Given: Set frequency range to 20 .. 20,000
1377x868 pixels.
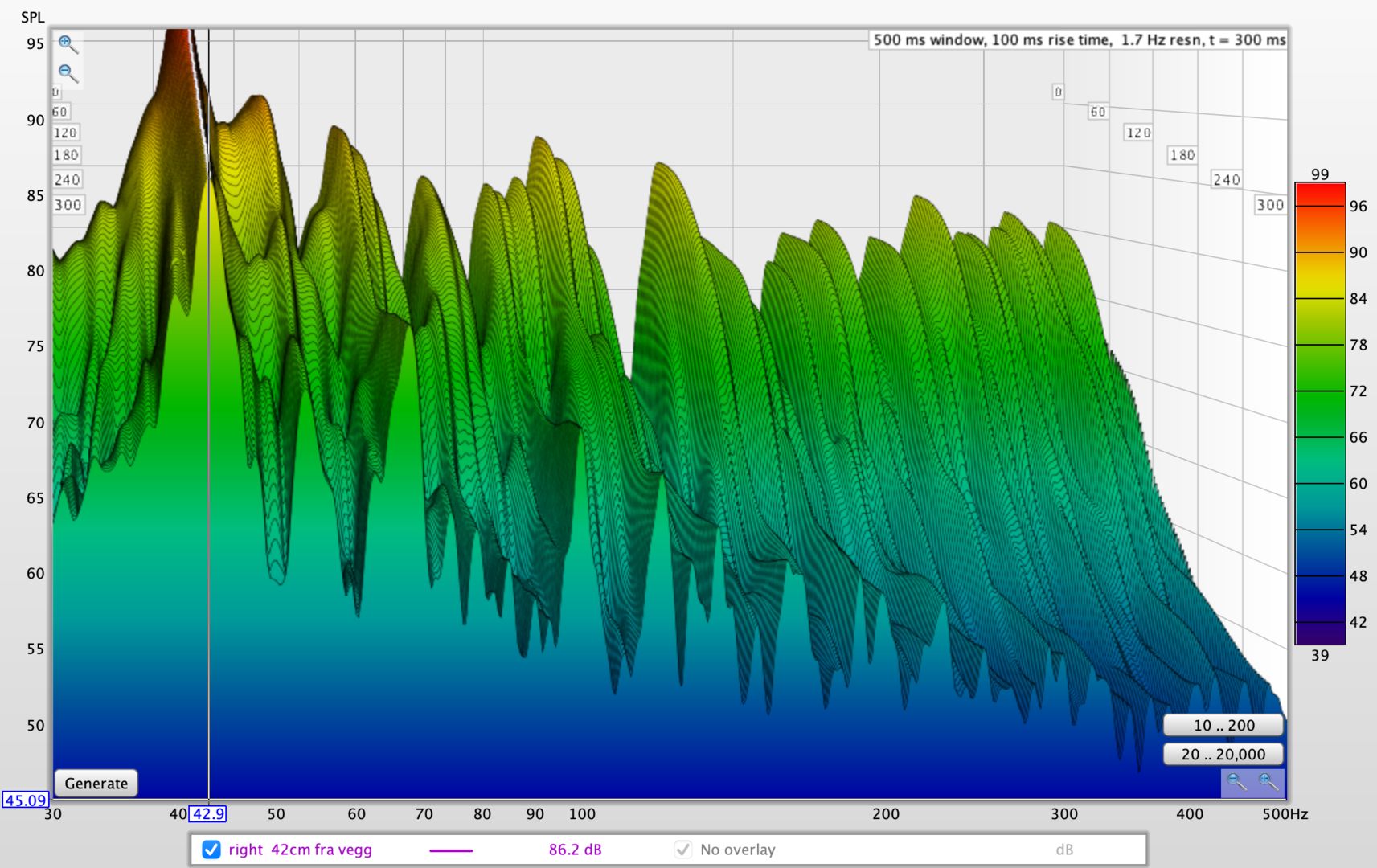Looking at the screenshot, I should pos(1223,754).
